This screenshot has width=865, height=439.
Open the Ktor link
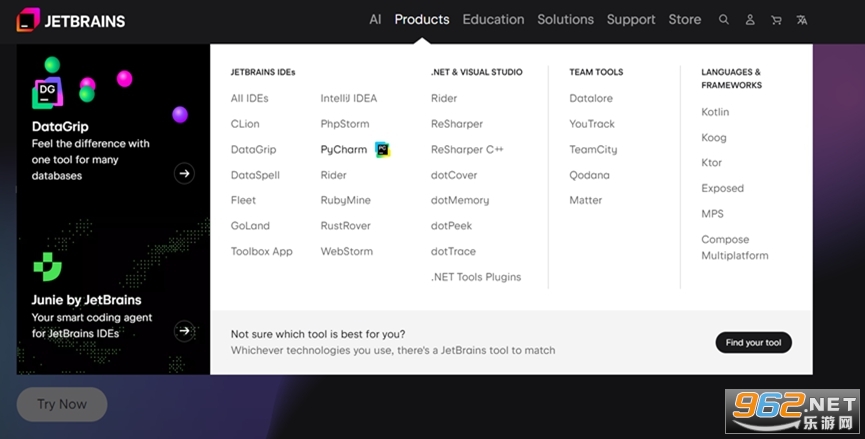[x=711, y=163]
